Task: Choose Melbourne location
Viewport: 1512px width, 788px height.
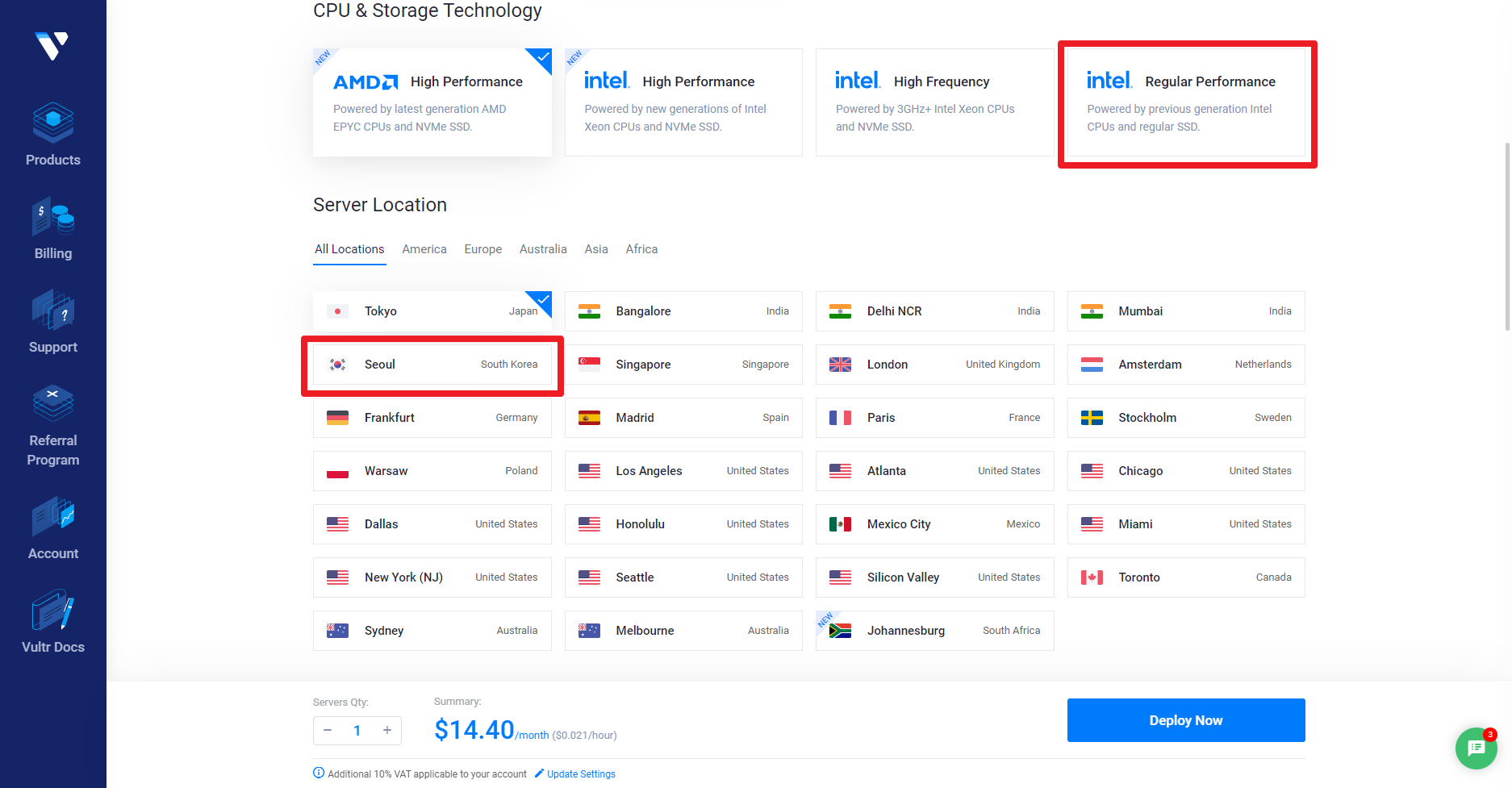Action: coord(683,631)
